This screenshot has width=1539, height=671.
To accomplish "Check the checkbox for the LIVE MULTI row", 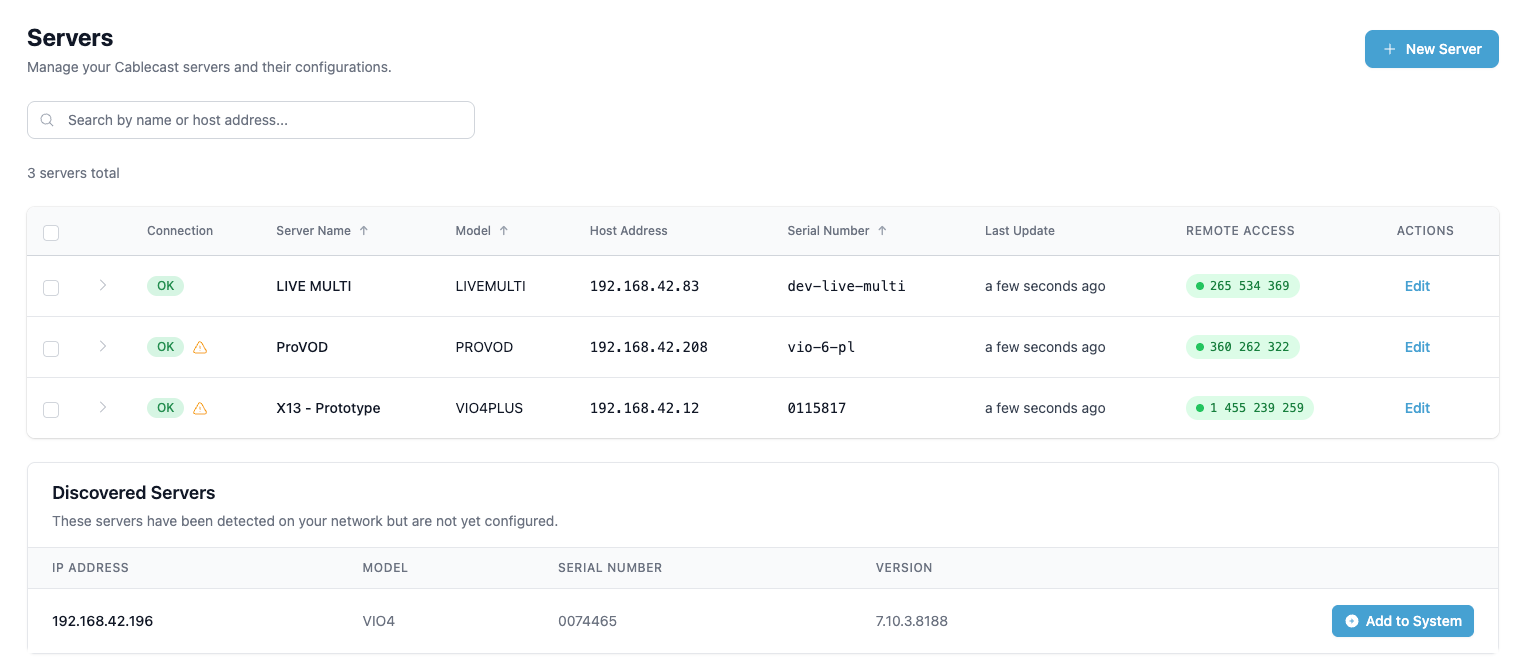I will pyautogui.click(x=51, y=286).
